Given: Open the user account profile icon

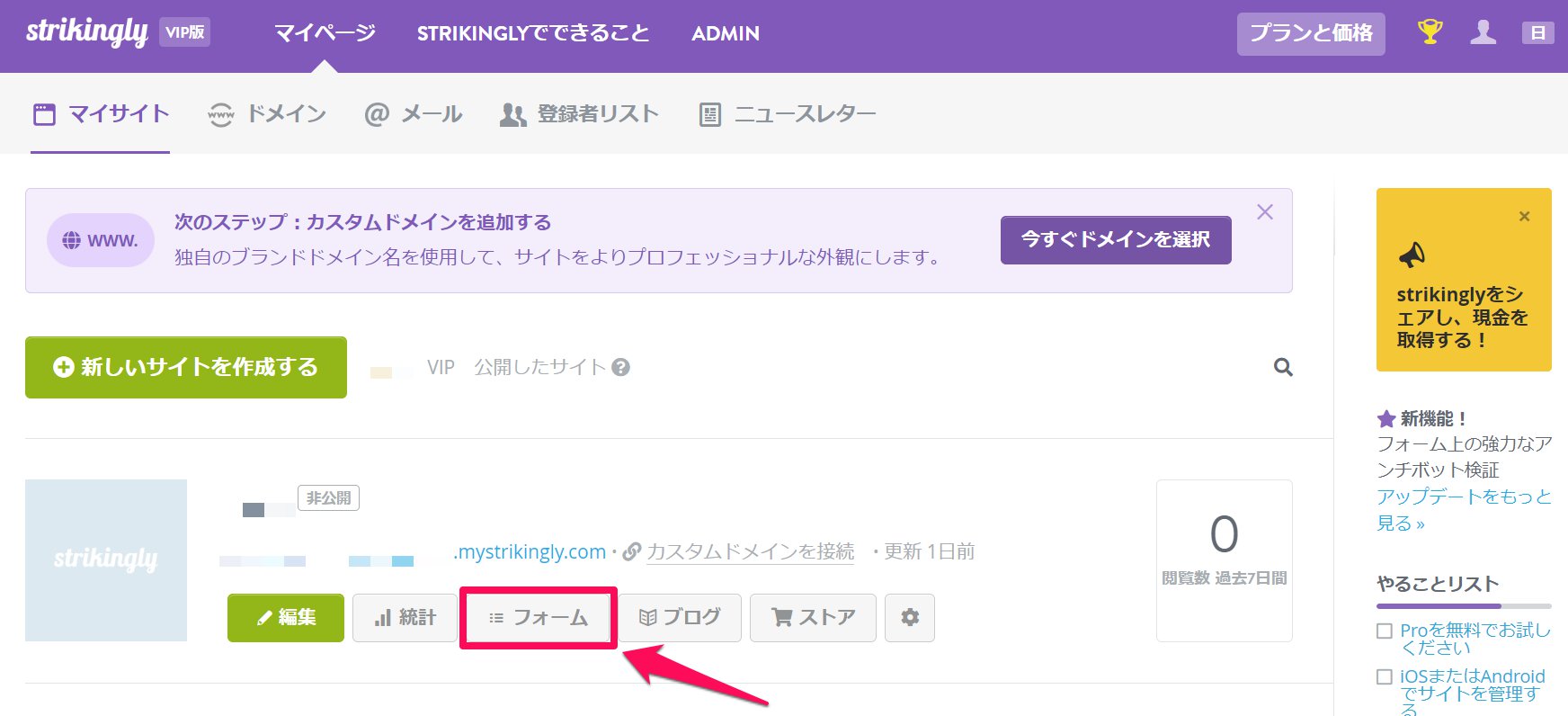Looking at the screenshot, I should [x=1483, y=32].
